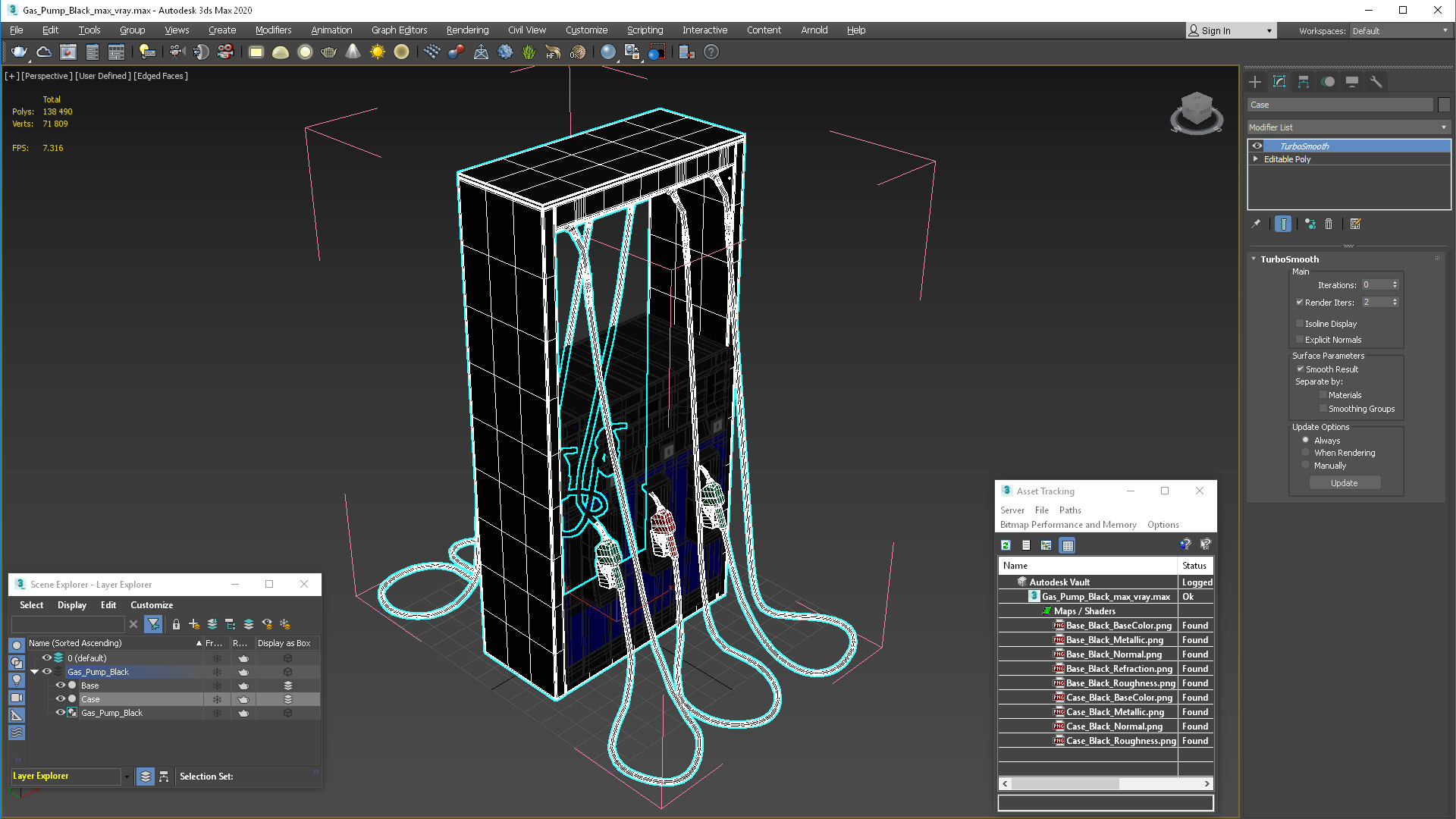The width and height of the screenshot is (1456, 819).
Task: Click the yellow dome light icon
Action: pos(280,52)
